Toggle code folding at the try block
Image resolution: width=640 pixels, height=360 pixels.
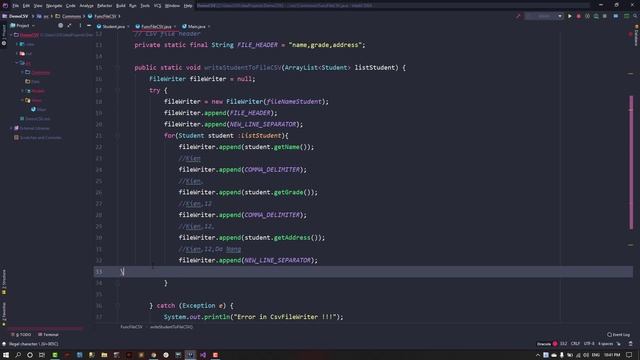(118, 90)
